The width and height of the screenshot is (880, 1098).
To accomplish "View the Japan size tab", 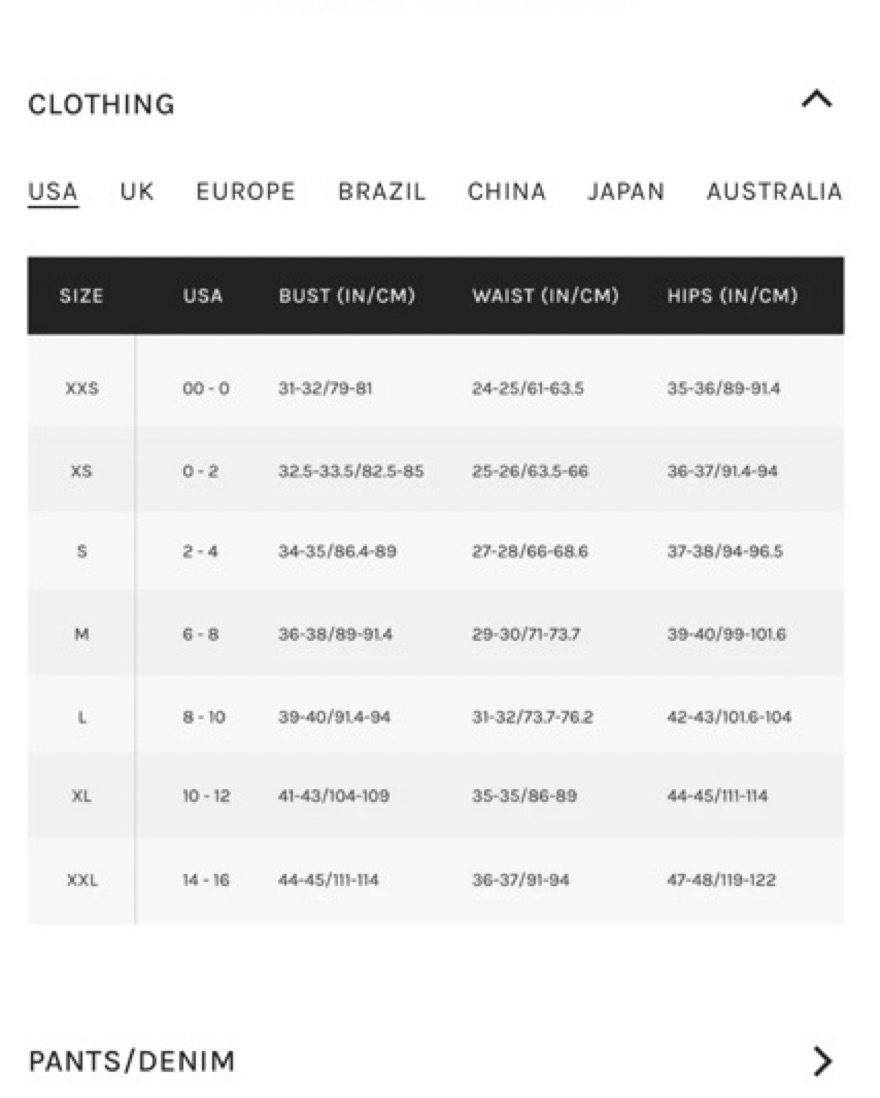I will click(626, 191).
